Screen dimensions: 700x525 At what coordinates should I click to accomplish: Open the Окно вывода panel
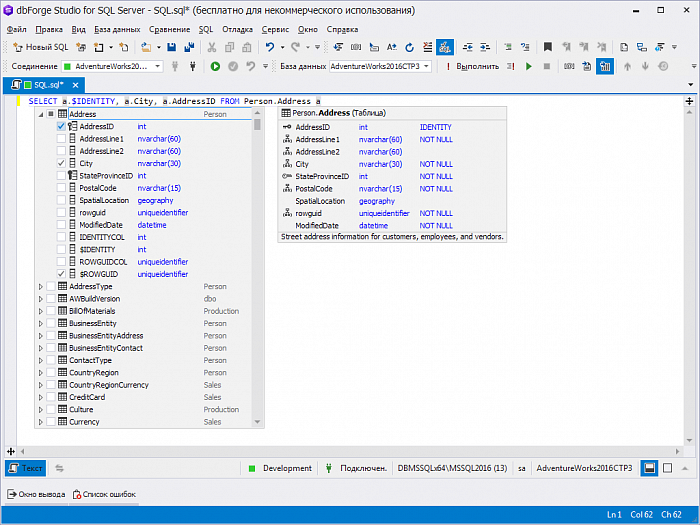(36, 494)
